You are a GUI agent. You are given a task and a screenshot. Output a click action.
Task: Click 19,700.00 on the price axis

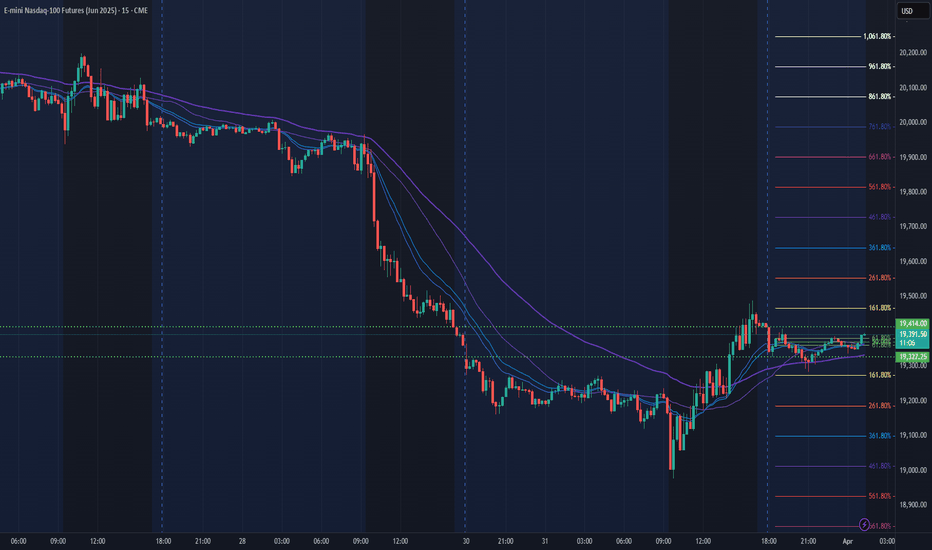913,227
